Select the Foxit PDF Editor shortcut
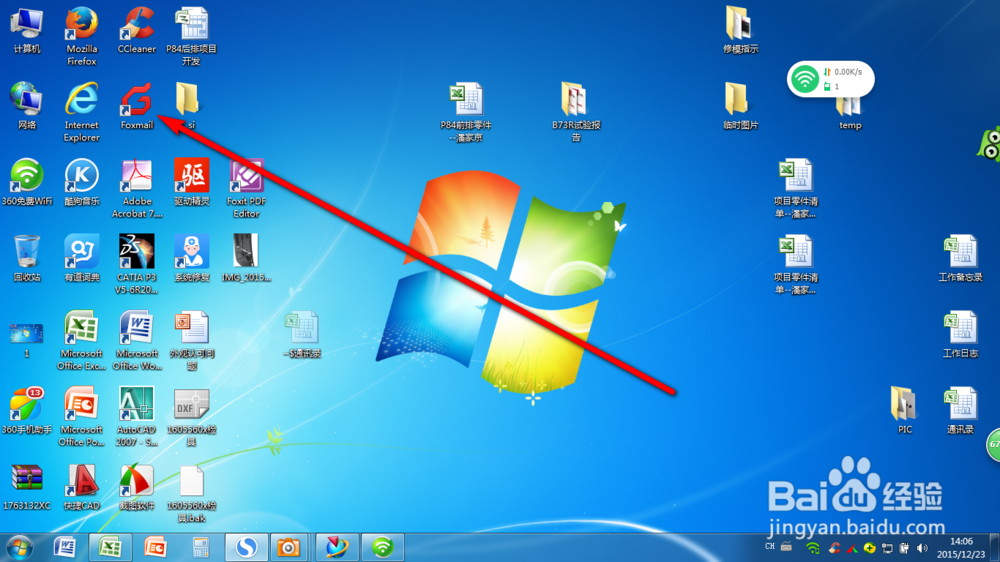1000x562 pixels. click(246, 188)
